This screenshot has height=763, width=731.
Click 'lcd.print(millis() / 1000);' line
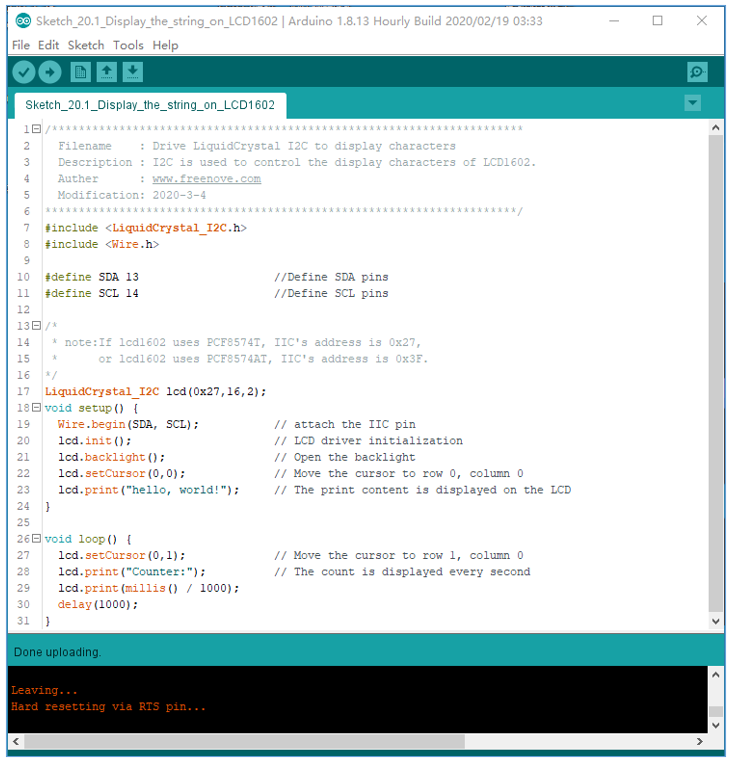click(x=149, y=588)
